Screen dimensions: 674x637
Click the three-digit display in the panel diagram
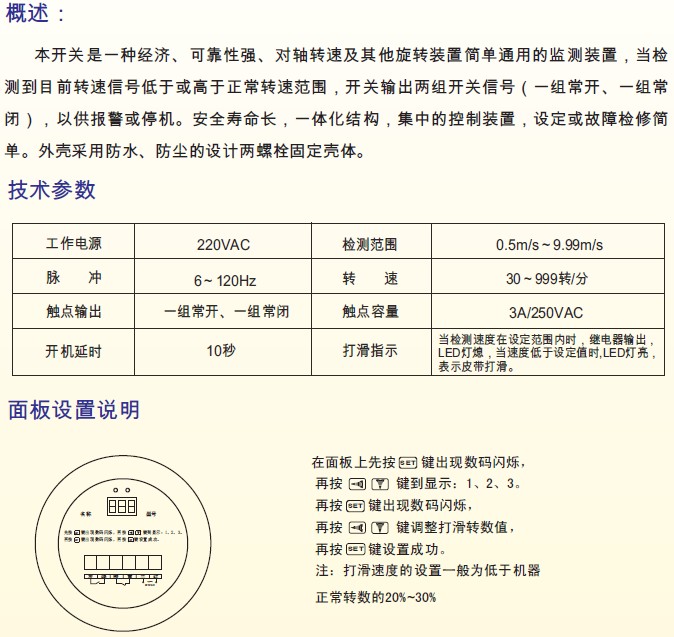(120, 506)
